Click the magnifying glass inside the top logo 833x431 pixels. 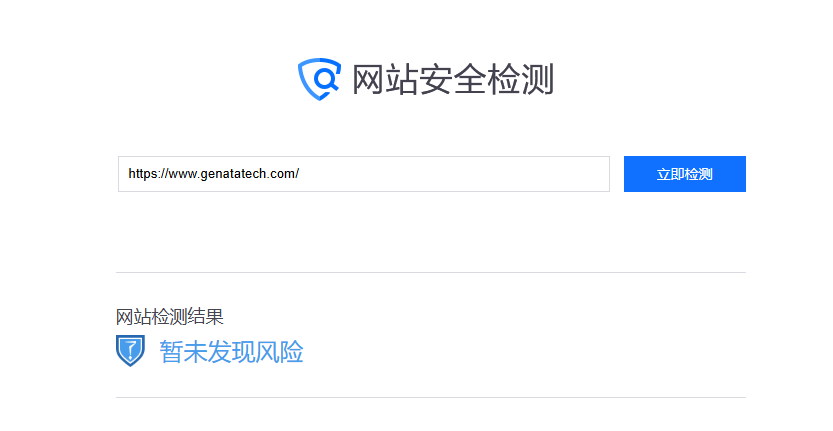(x=326, y=80)
